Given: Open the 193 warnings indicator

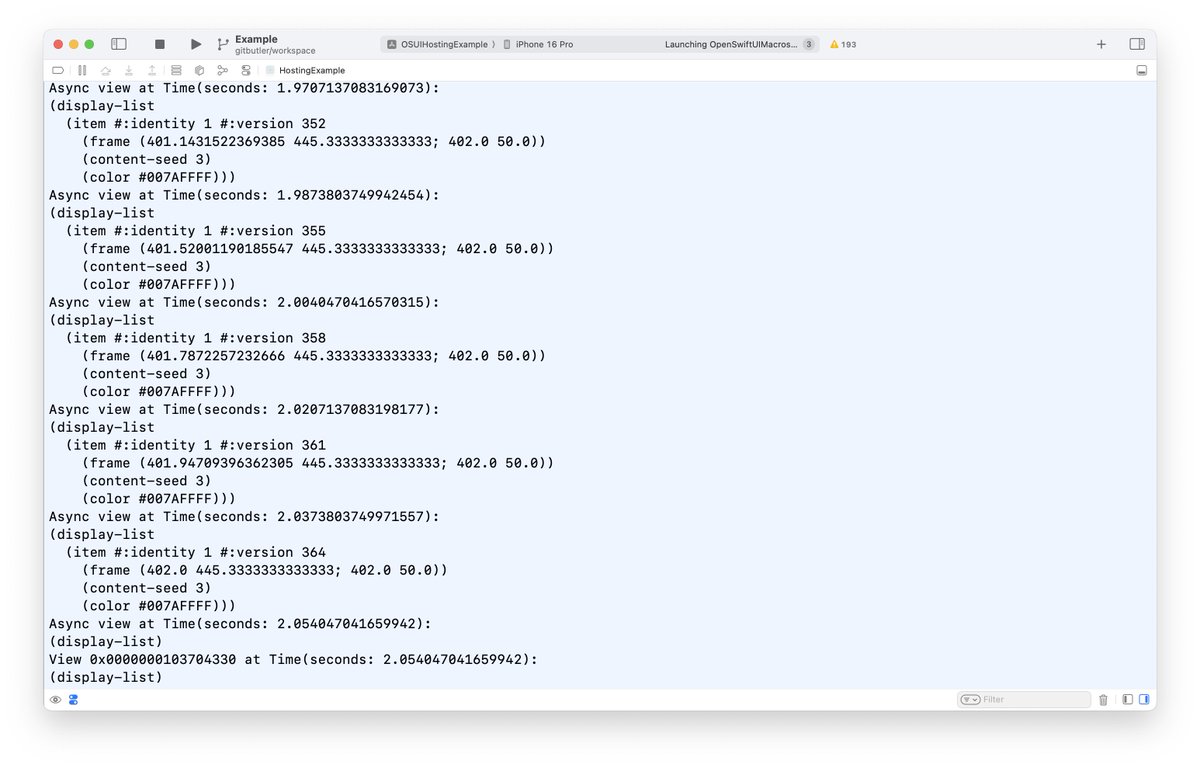Looking at the screenshot, I should (843, 44).
